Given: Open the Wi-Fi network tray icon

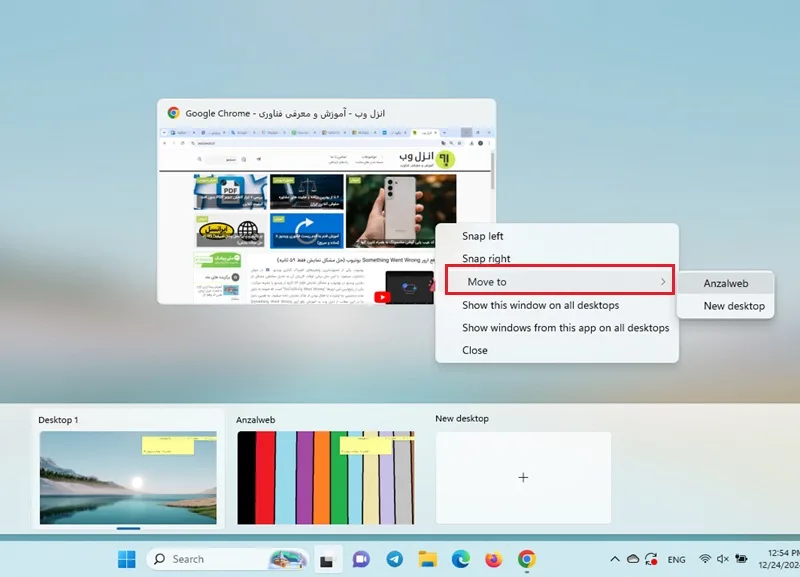Looking at the screenshot, I should pos(705,559).
